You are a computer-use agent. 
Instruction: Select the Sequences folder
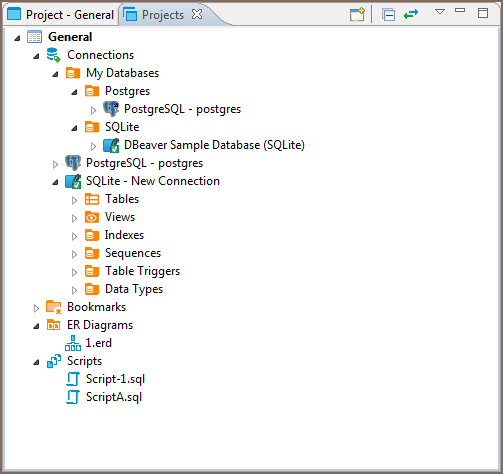(132, 253)
